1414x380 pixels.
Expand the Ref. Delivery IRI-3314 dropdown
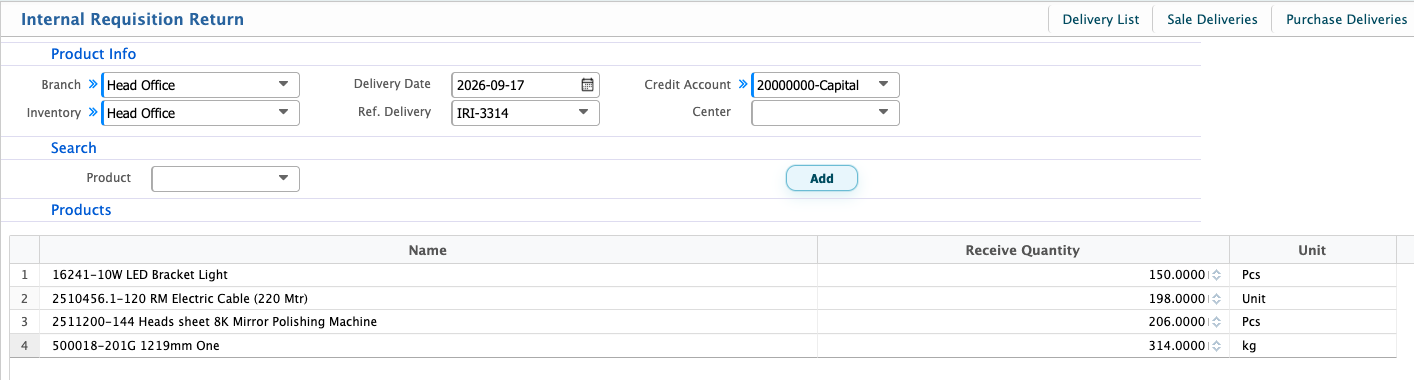coord(583,113)
